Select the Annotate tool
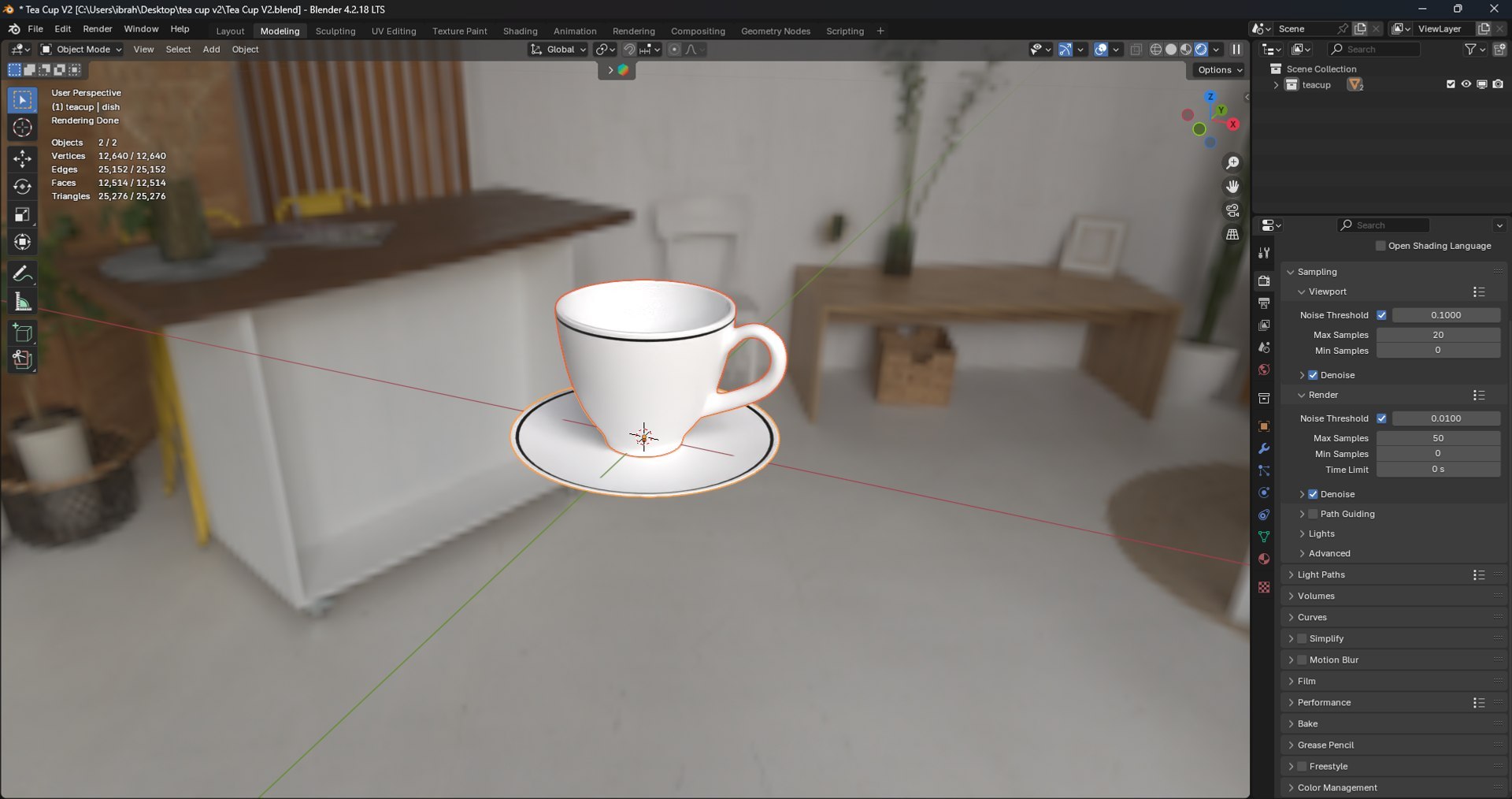The width and height of the screenshot is (1512, 799). pyautogui.click(x=22, y=274)
